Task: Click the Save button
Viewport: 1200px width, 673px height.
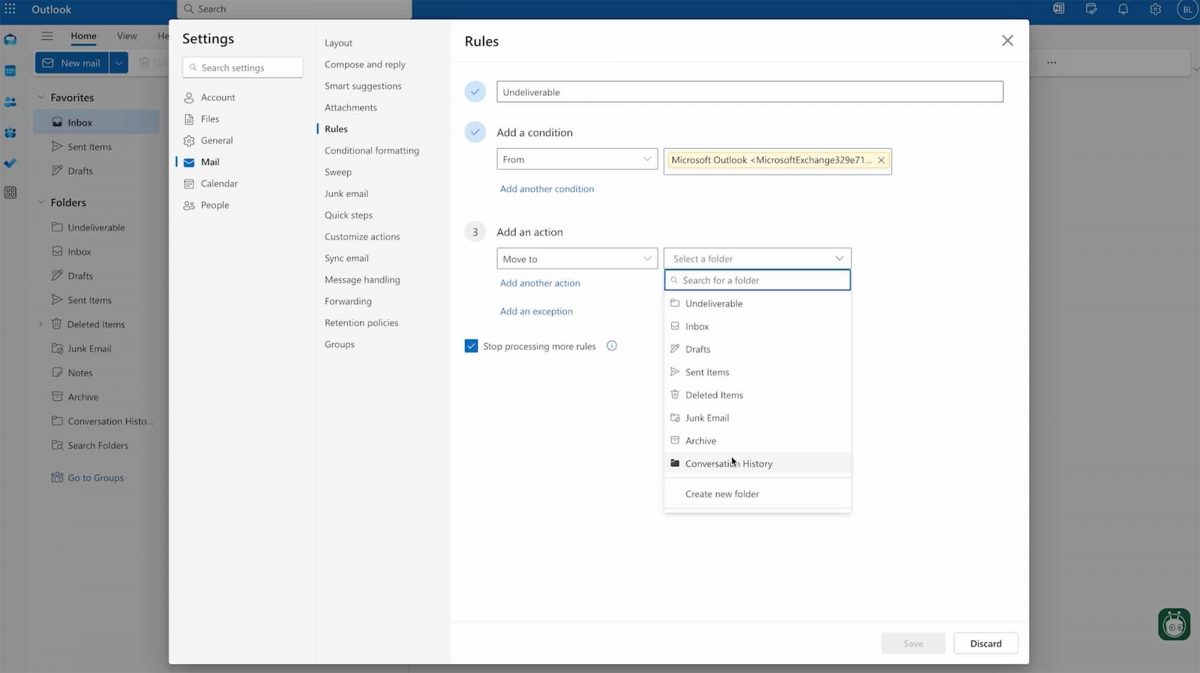Action: (913, 644)
